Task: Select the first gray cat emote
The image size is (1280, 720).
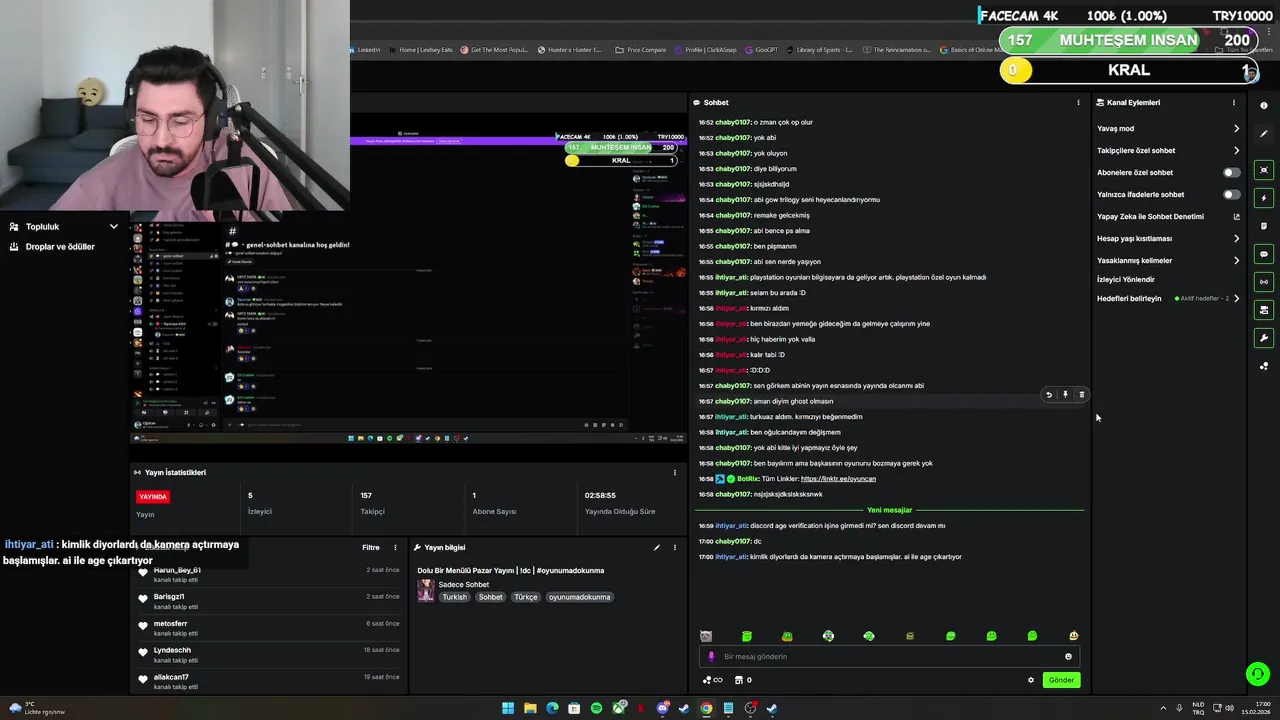Action: coord(706,636)
